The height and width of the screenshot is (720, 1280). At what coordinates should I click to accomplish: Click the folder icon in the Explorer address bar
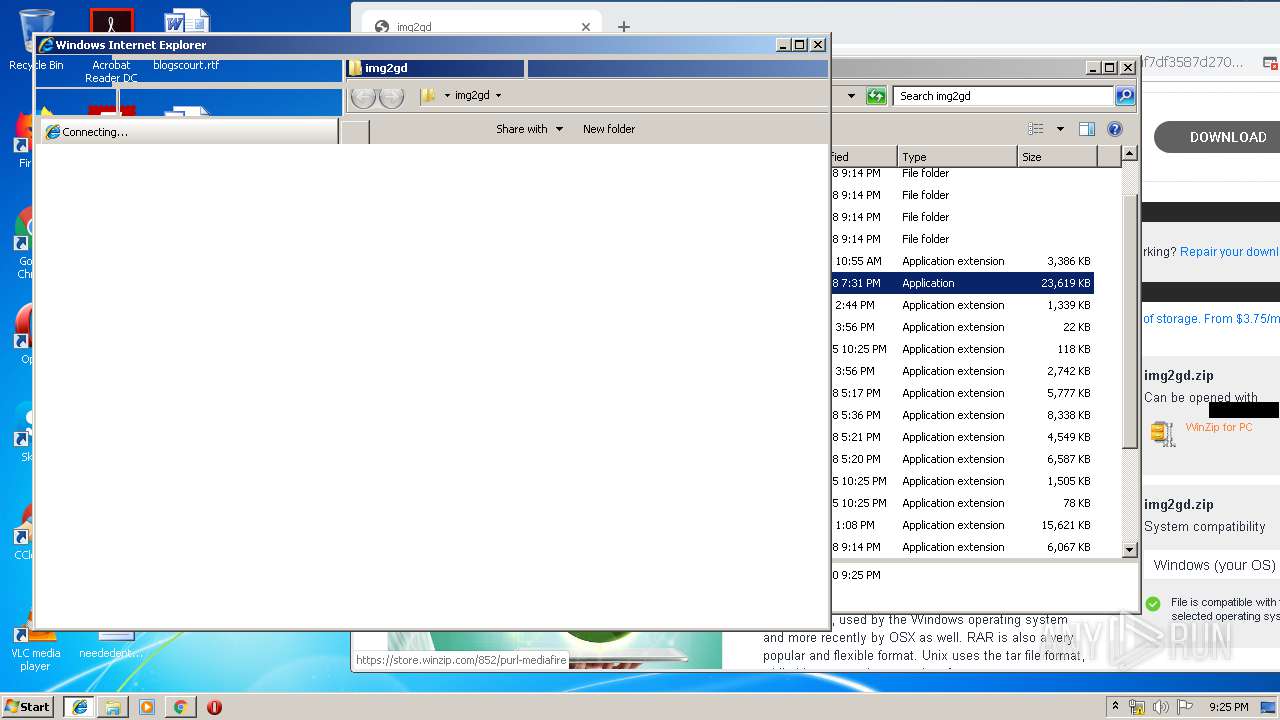click(x=428, y=96)
